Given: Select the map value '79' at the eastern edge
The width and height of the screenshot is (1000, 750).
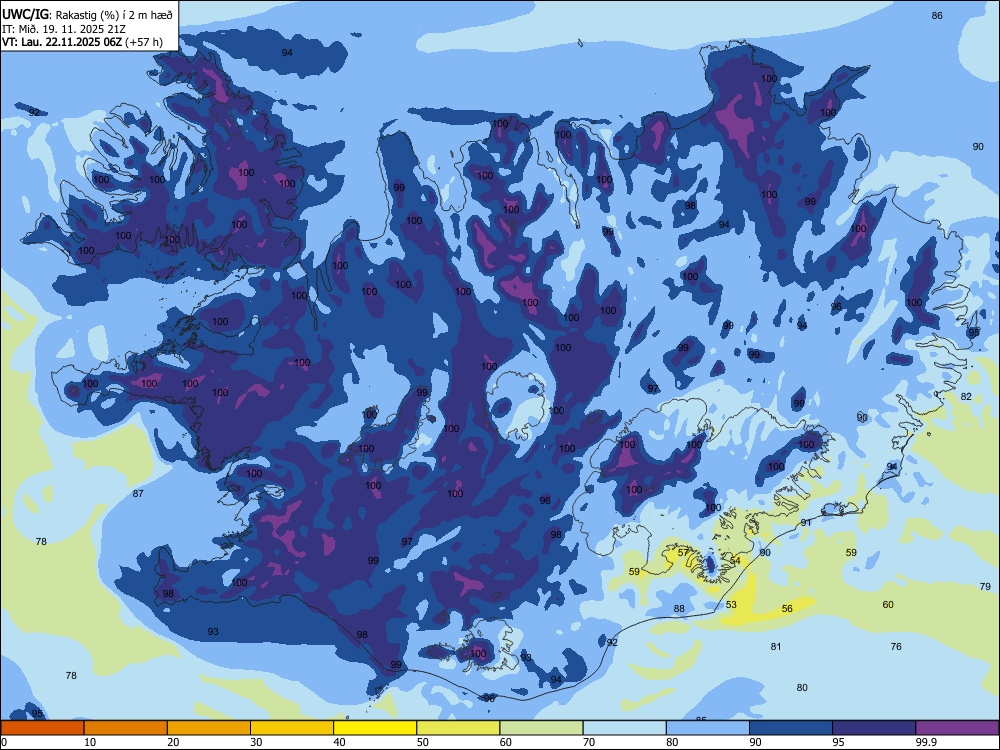Looking at the screenshot, I should point(985,586).
